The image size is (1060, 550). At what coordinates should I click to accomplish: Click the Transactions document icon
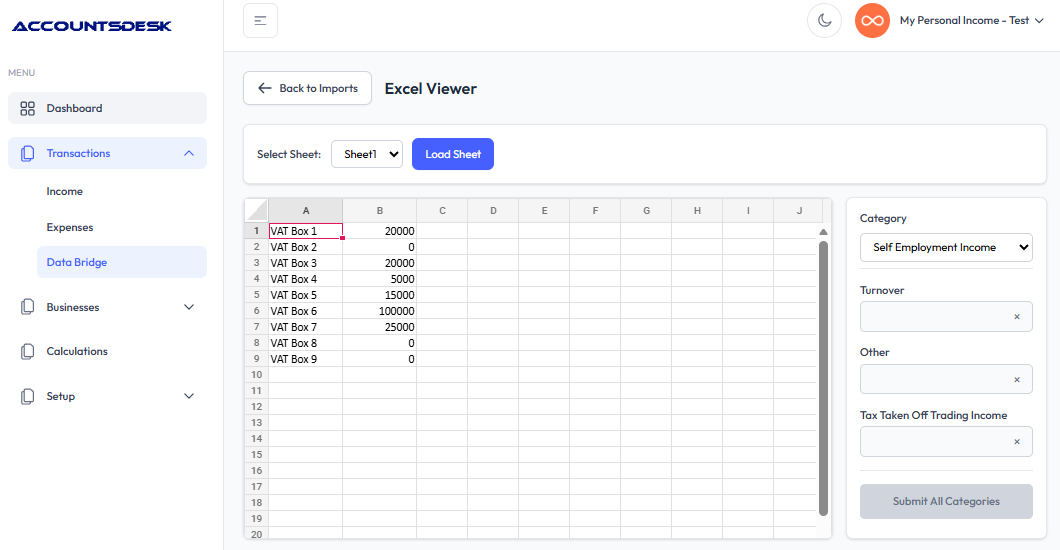pyautogui.click(x=28, y=153)
